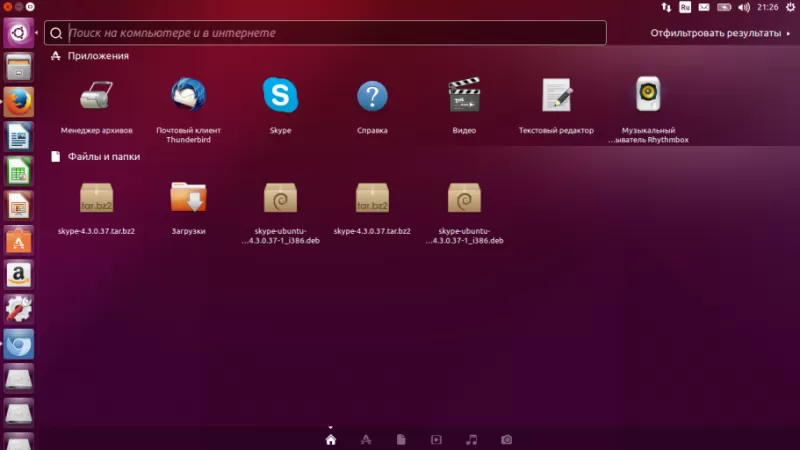The height and width of the screenshot is (450, 800).
Task: Open the system session gear menu
Action: (790, 7)
